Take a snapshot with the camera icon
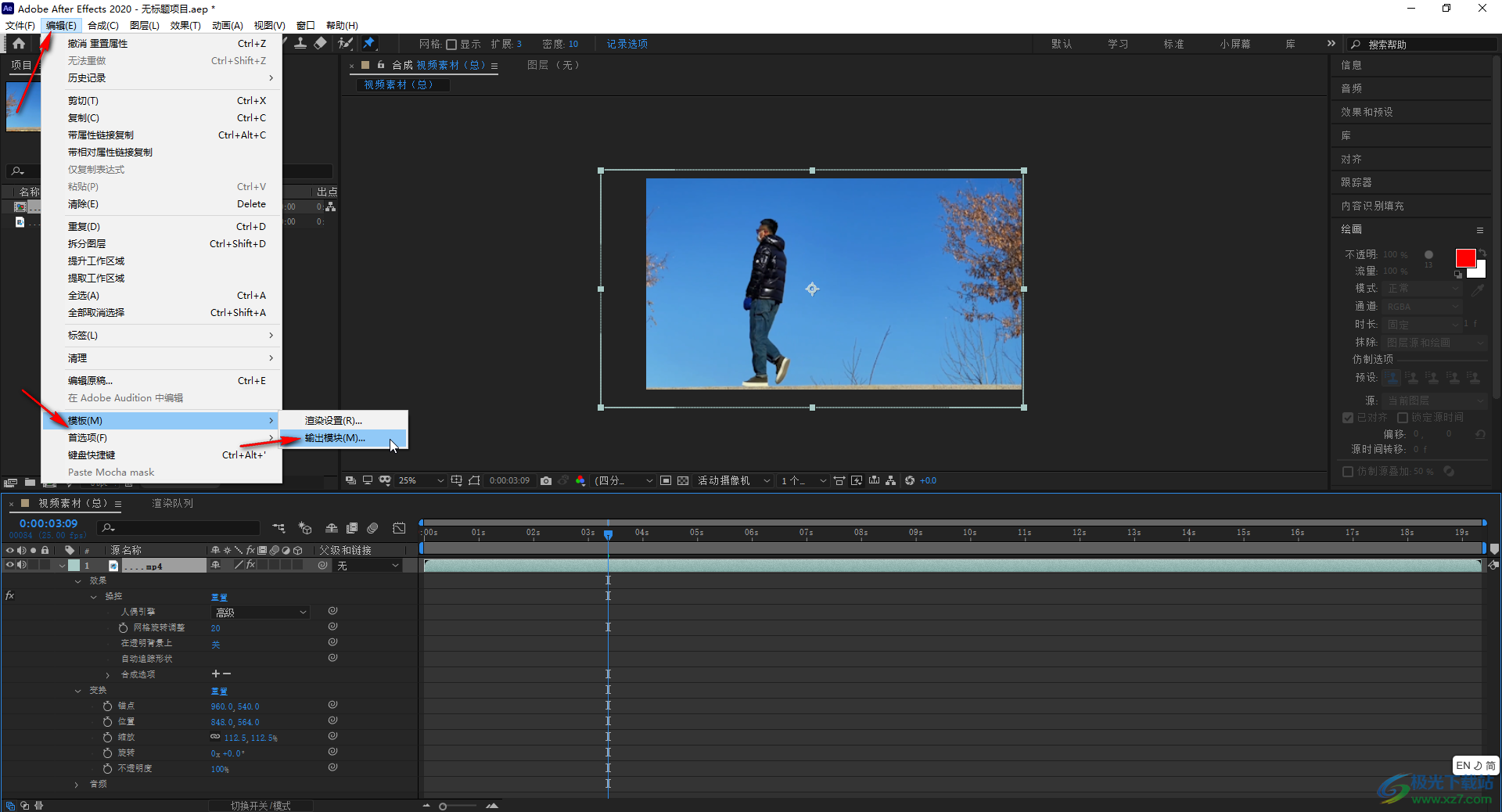The width and height of the screenshot is (1502, 812). pyautogui.click(x=546, y=480)
